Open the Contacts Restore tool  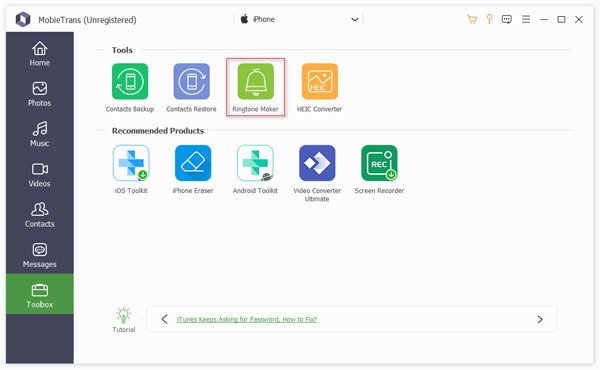[191, 81]
